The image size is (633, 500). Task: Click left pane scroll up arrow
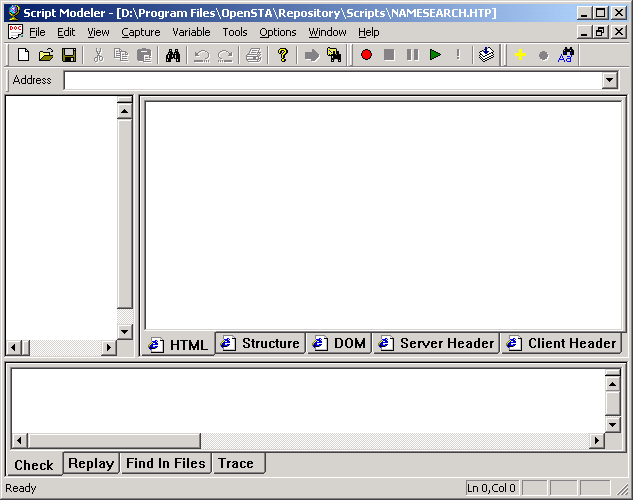coord(124,111)
